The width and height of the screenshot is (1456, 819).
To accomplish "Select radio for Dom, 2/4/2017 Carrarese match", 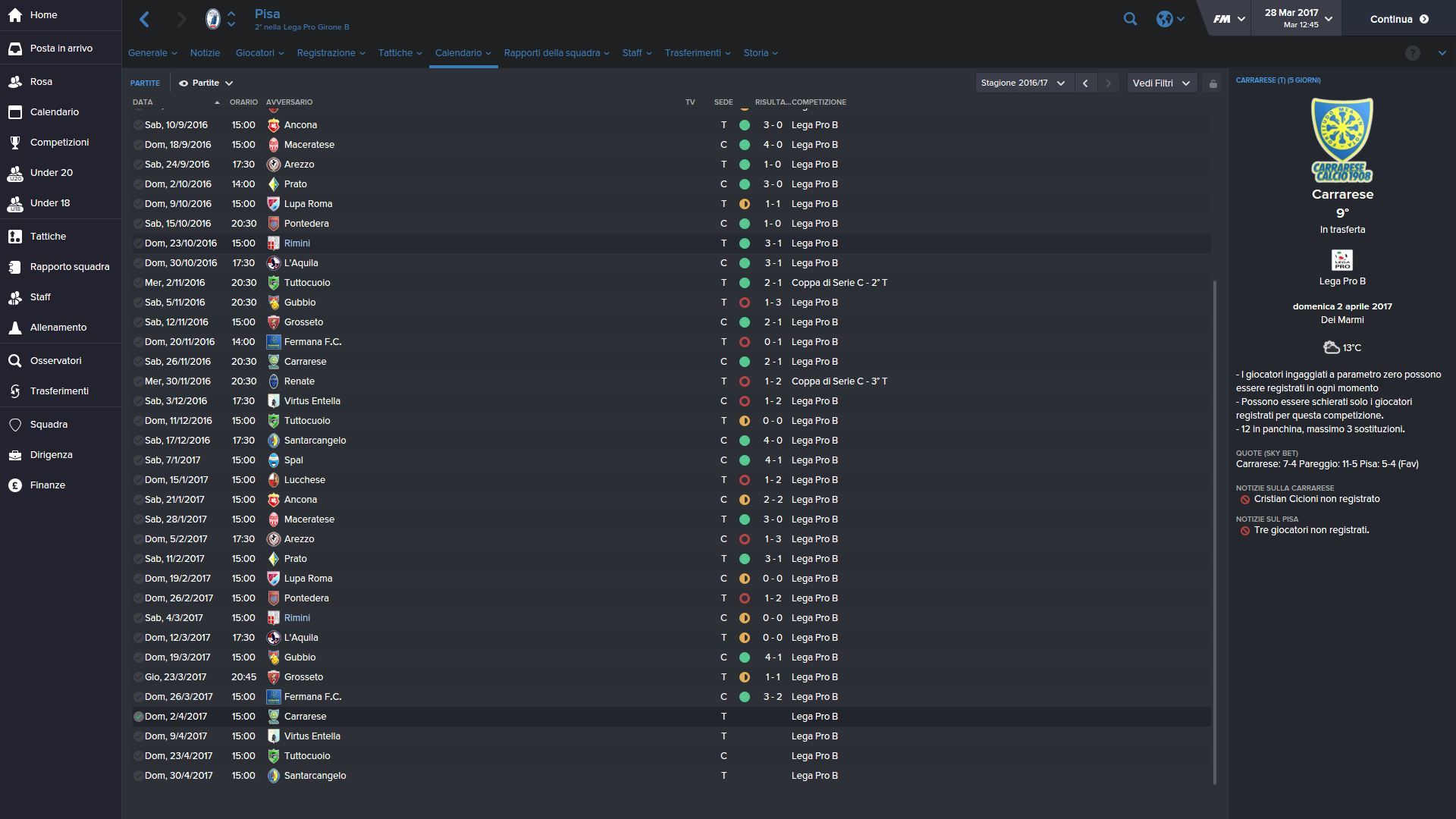I will (x=138, y=716).
